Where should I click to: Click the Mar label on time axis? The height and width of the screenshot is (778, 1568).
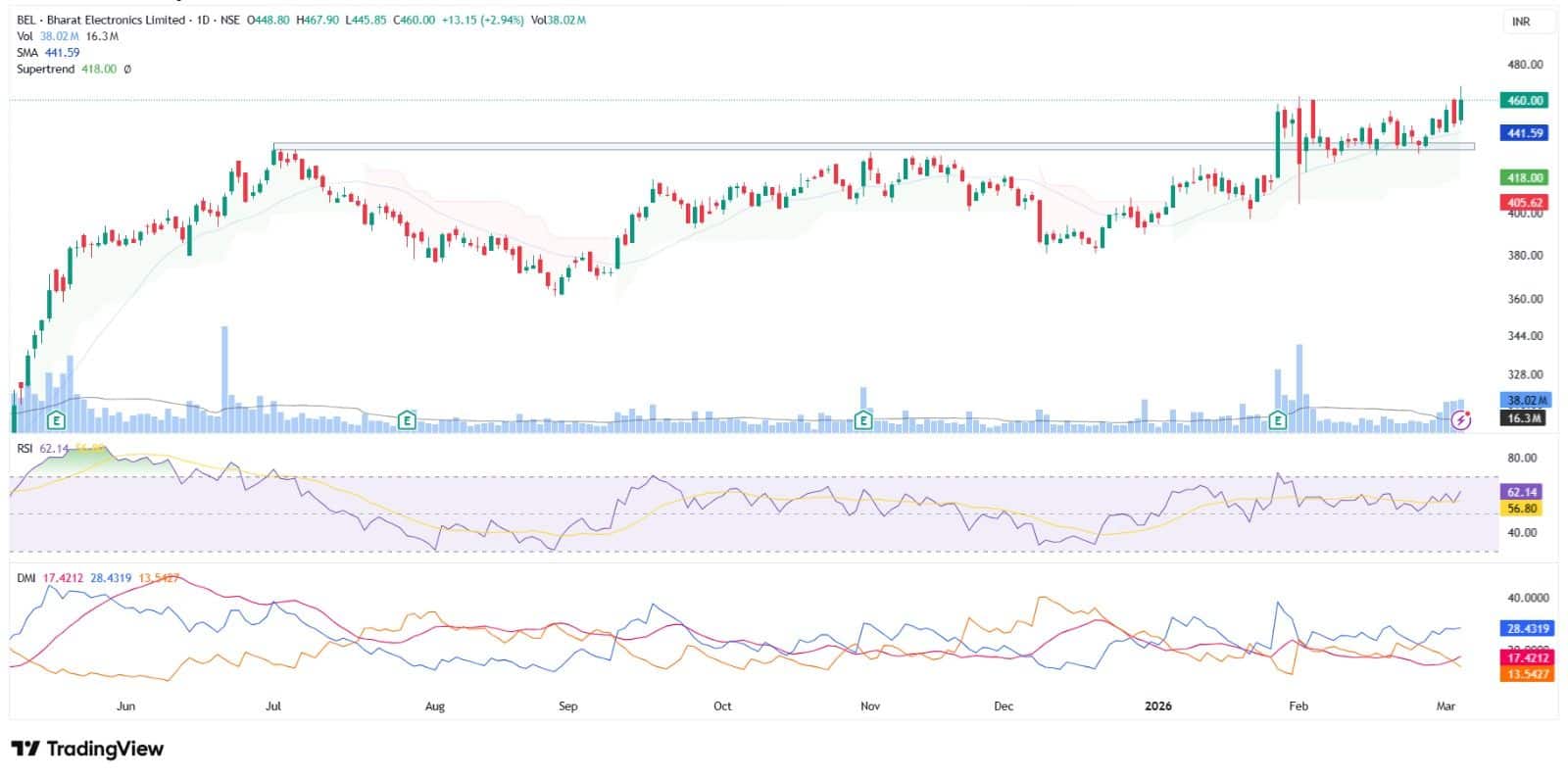click(1445, 705)
